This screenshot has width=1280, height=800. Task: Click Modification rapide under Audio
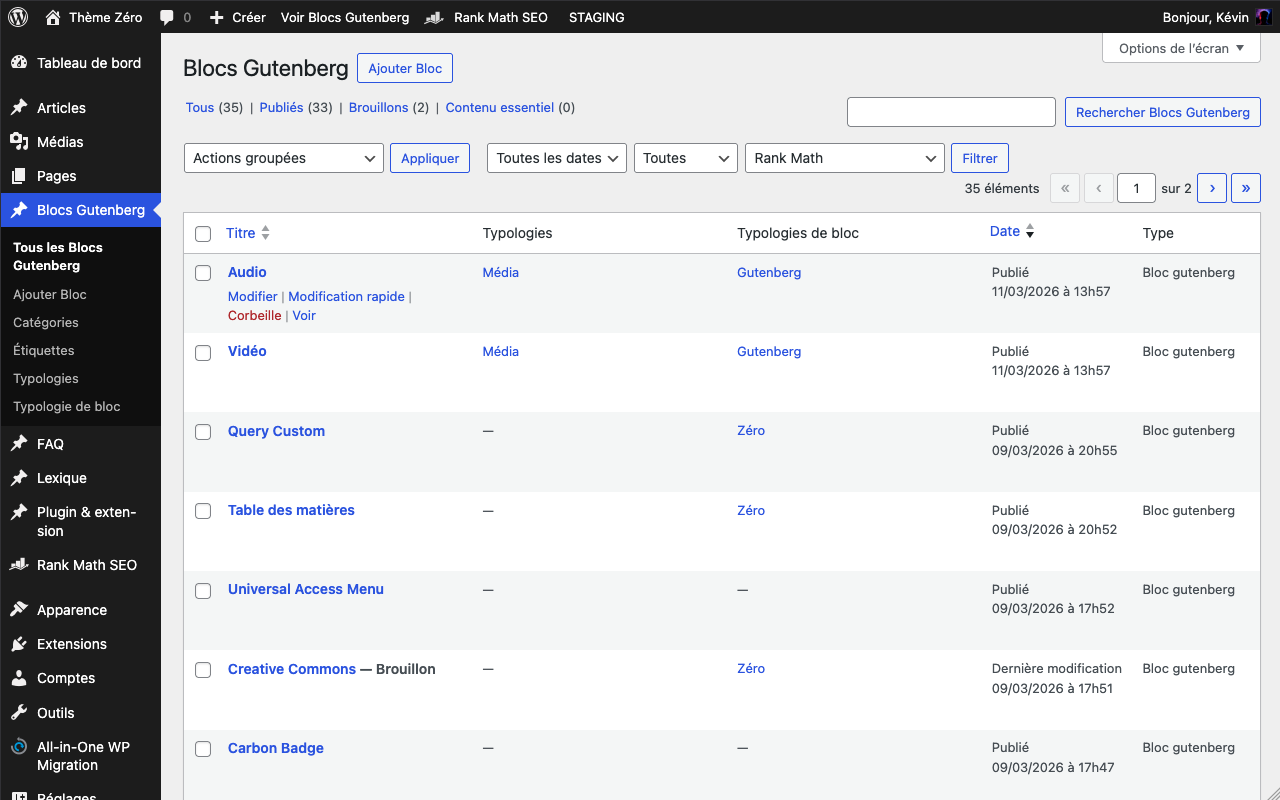346,296
